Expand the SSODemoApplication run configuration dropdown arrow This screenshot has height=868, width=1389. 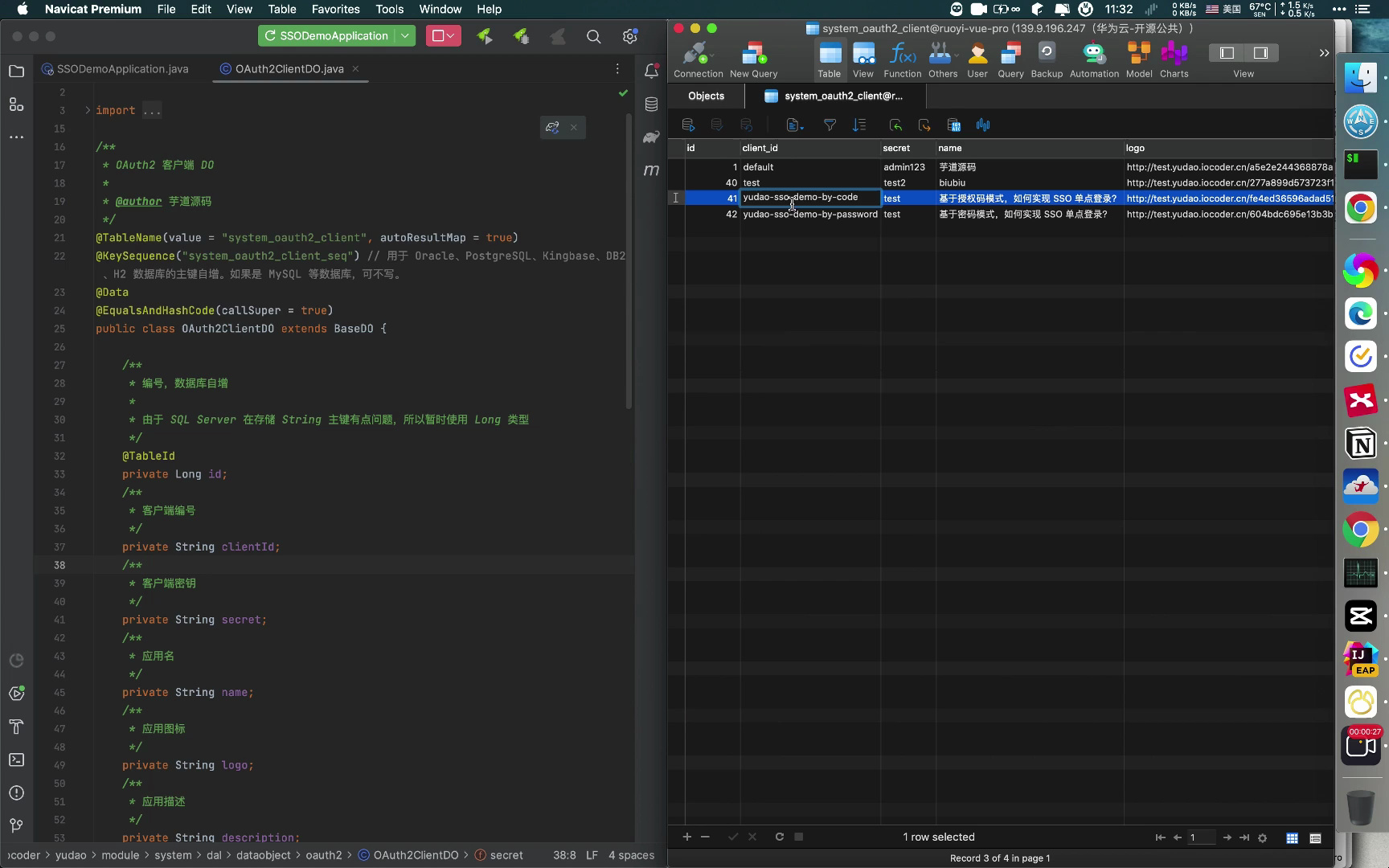(406, 36)
